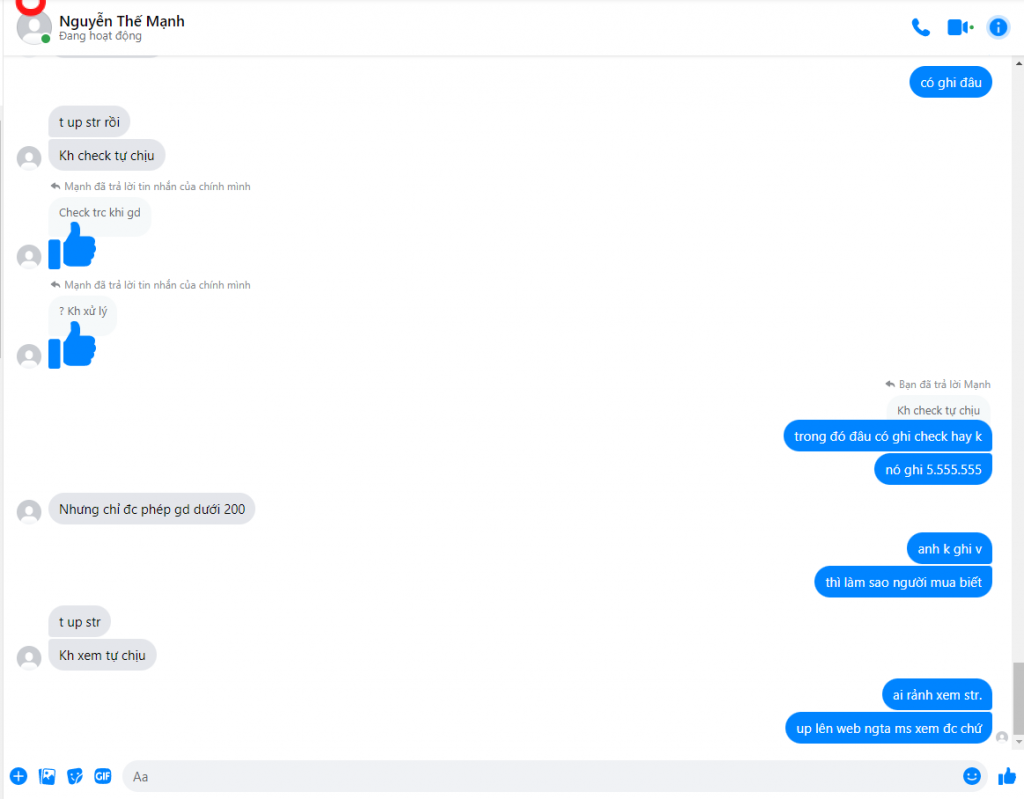Open emoji picker in message box
The width and height of the screenshot is (1024, 799).
pos(971,776)
